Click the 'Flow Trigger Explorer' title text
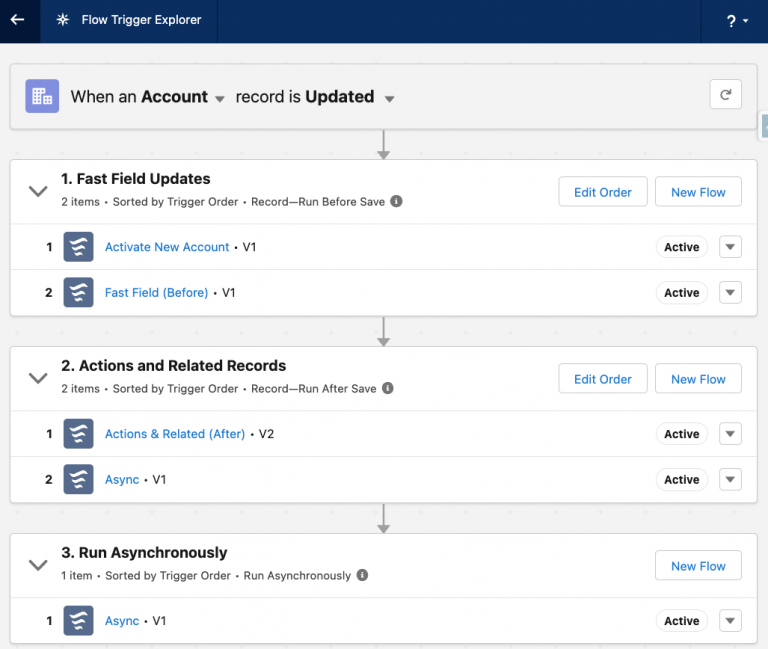Viewport: 768px width, 649px height. (142, 20)
